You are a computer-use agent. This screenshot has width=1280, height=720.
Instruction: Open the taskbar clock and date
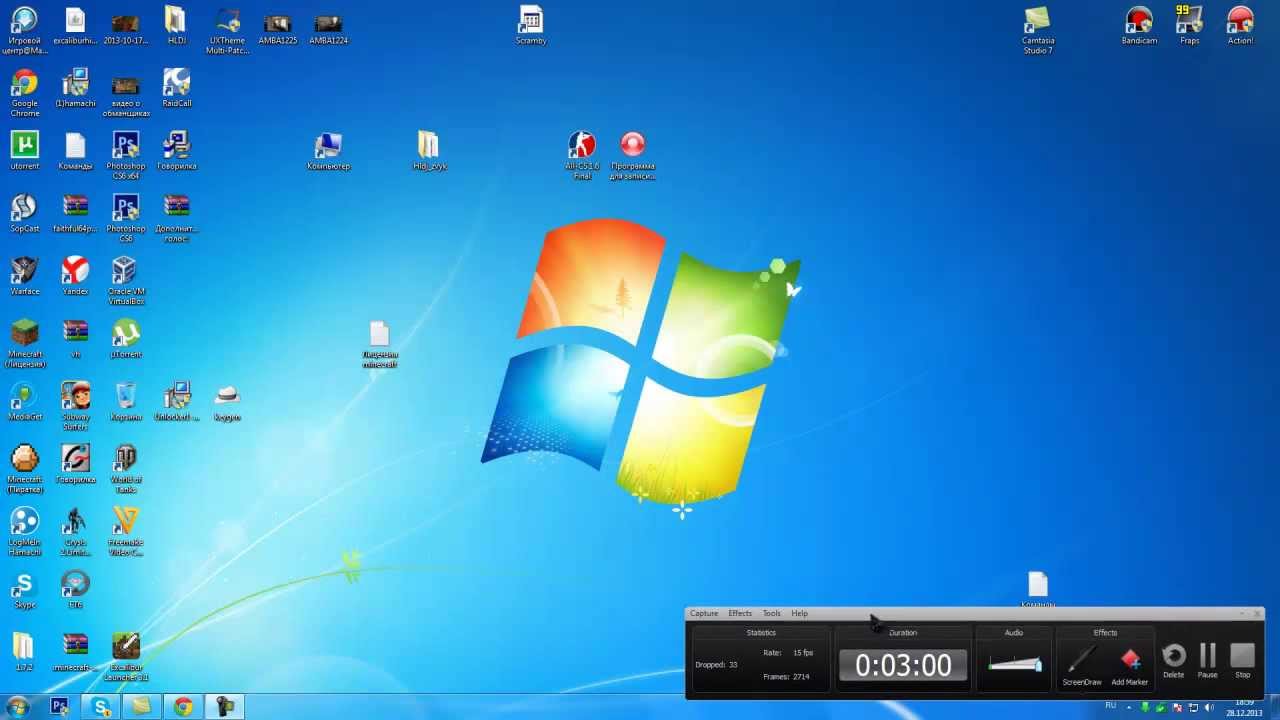click(x=1244, y=707)
